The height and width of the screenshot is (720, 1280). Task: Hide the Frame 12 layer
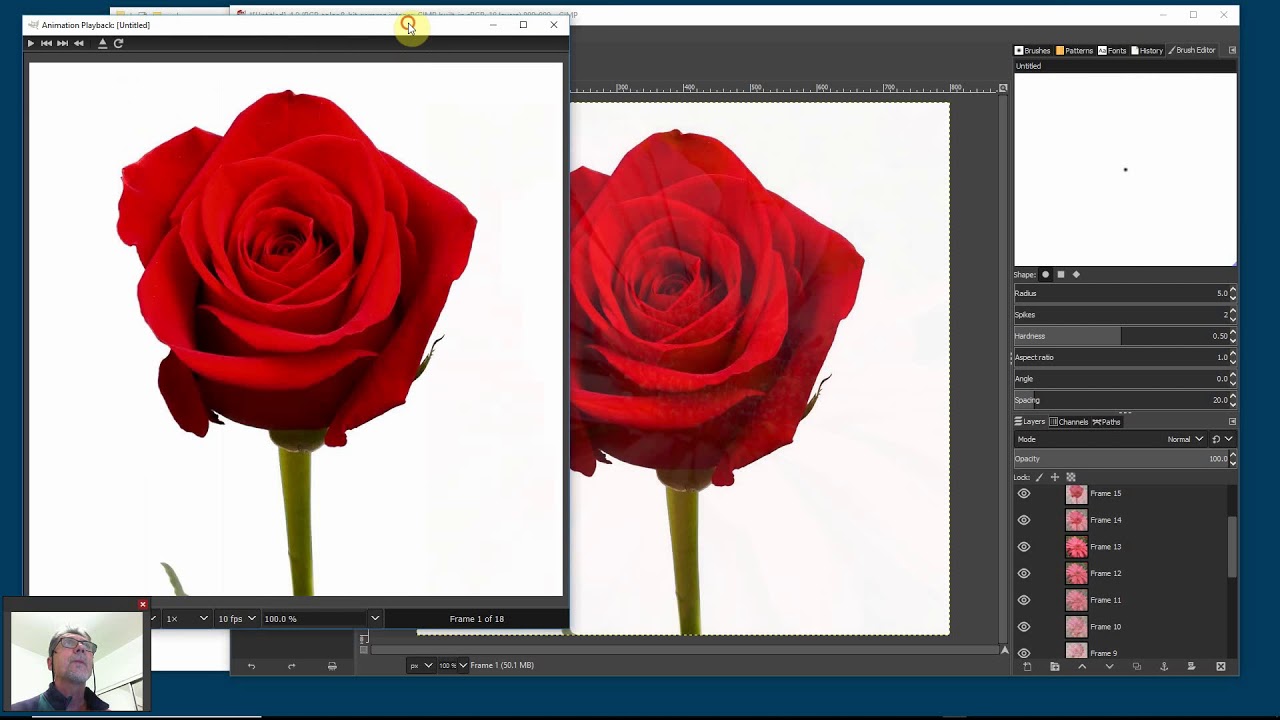[1024, 574]
